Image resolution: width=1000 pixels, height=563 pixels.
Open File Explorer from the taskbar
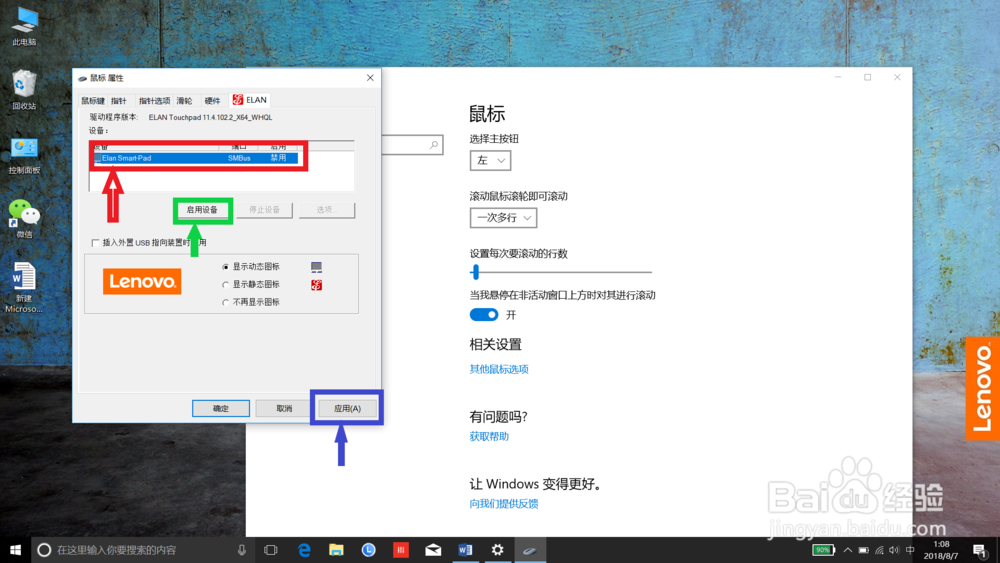coord(336,550)
